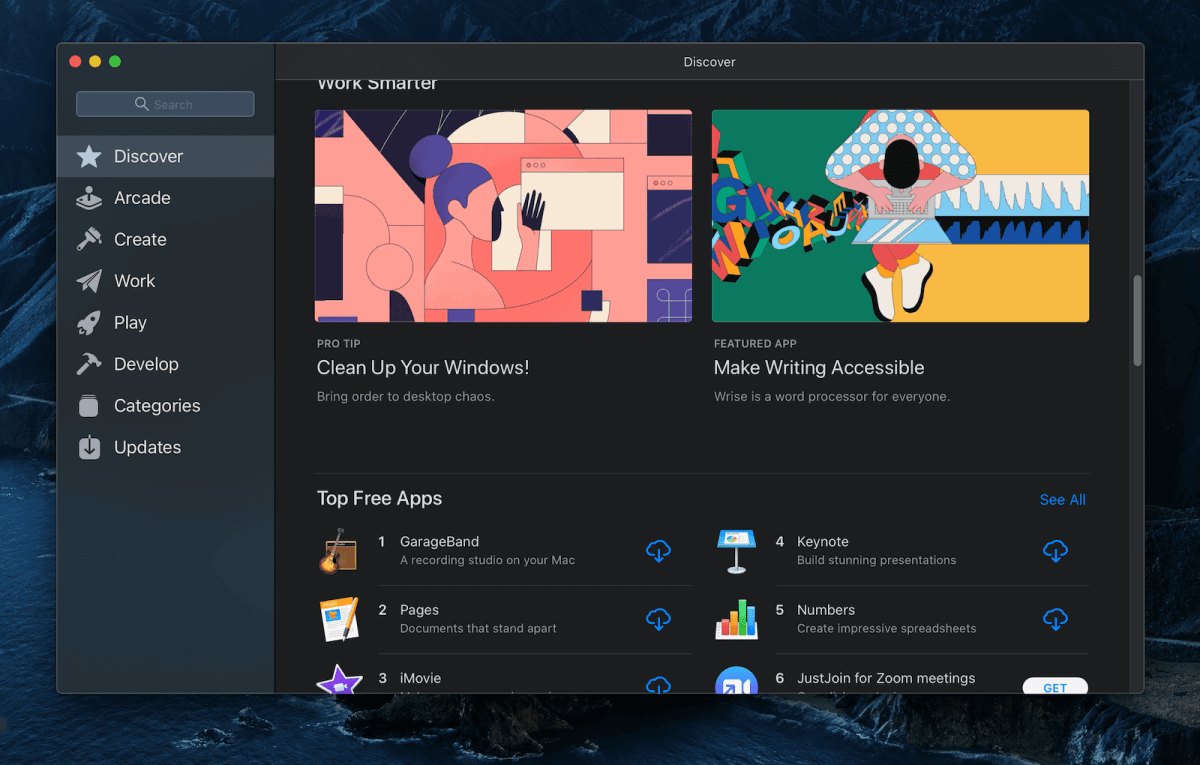Click JustJoin for Zoom meetings title
This screenshot has height=765, width=1200.
[x=886, y=678]
